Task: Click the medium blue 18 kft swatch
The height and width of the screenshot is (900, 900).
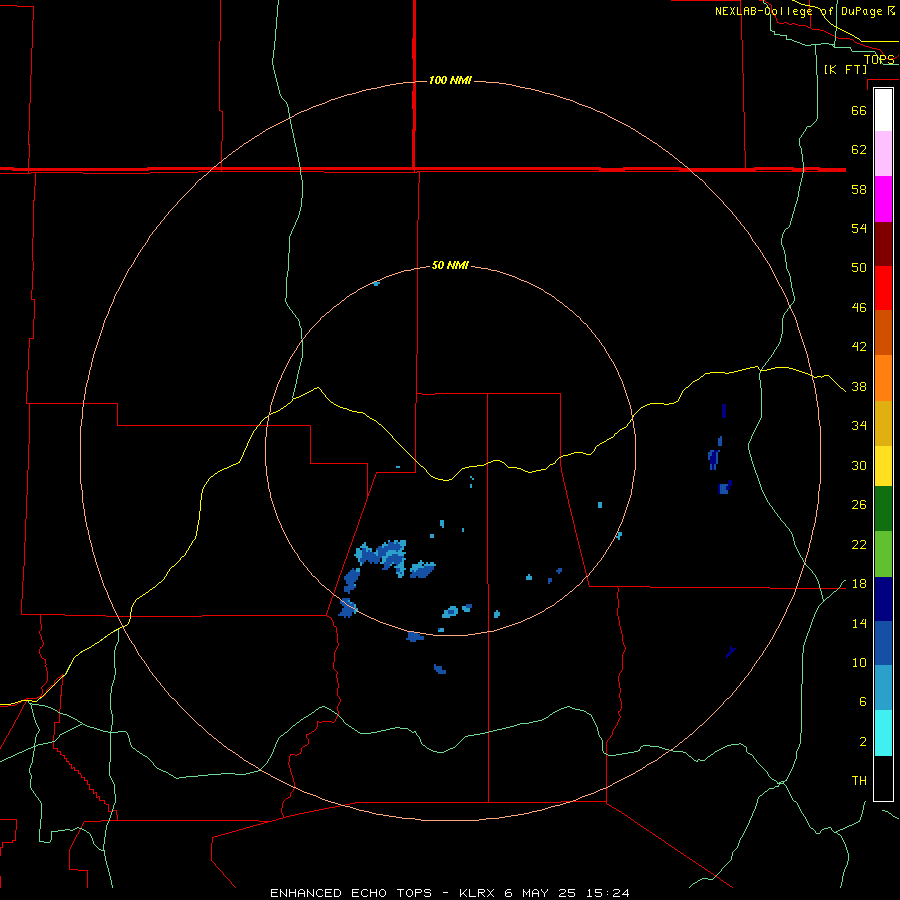Action: point(883,642)
